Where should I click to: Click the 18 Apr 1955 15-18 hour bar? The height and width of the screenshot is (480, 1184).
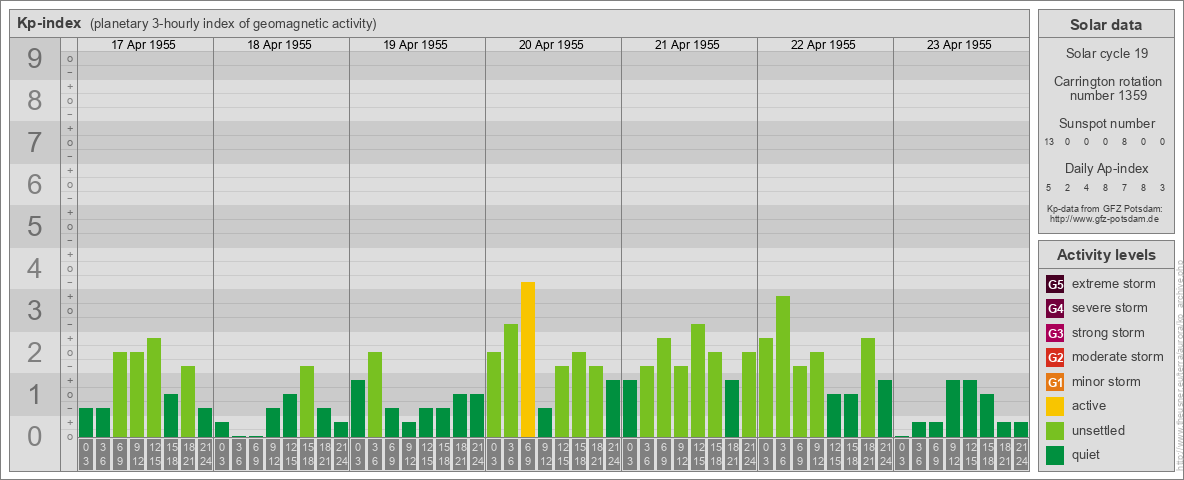[x=307, y=402]
